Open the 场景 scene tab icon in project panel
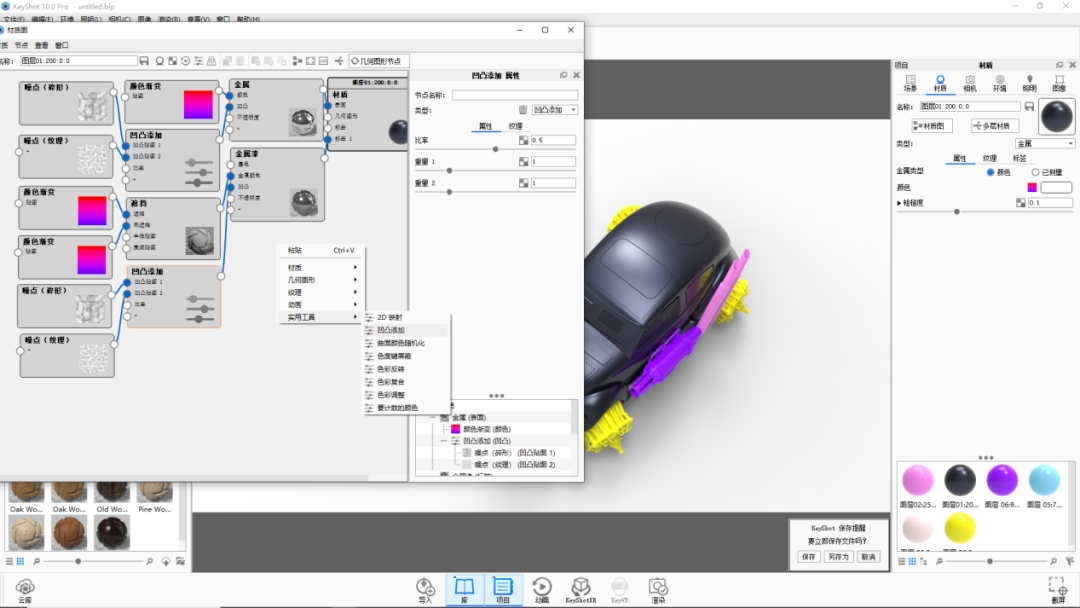The width and height of the screenshot is (1080, 608). pyautogui.click(x=911, y=83)
